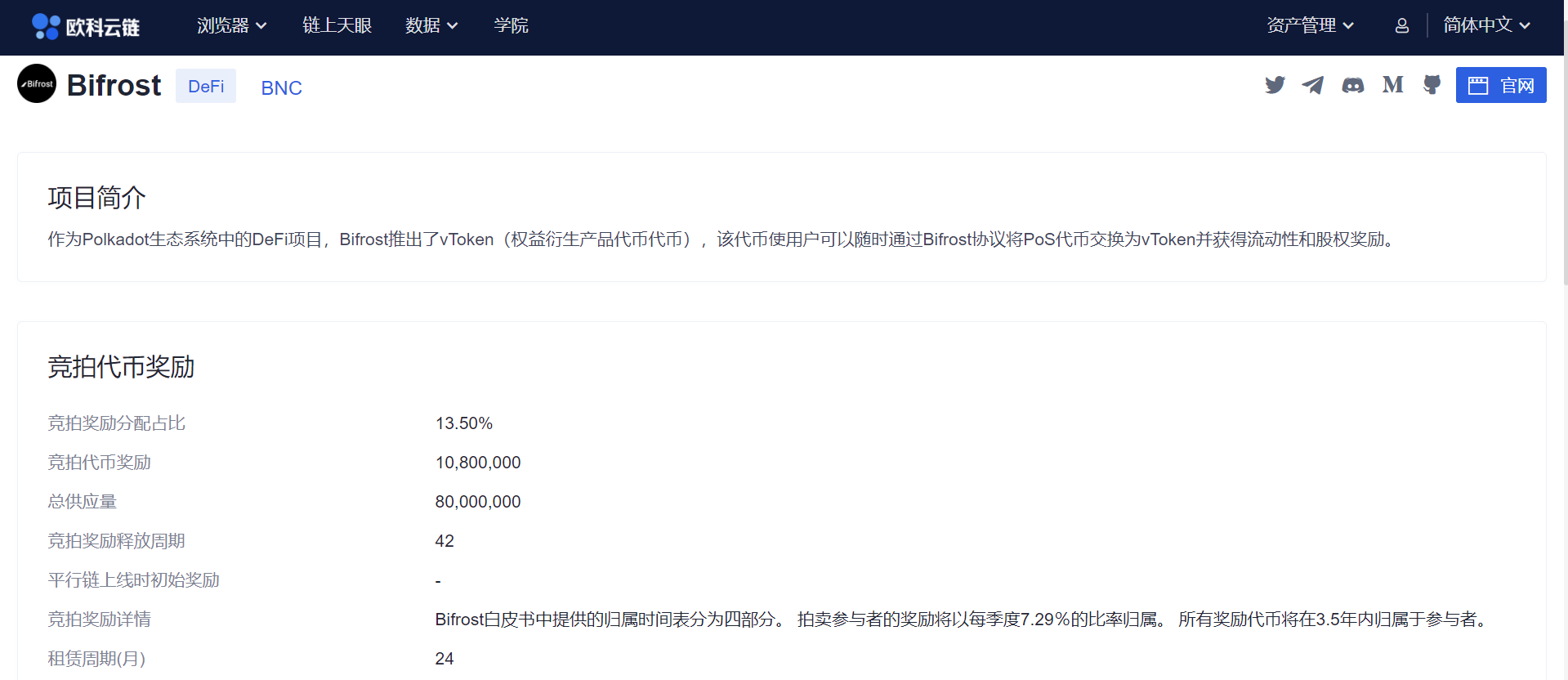
Task: Open the Medium blog icon
Action: [1392, 85]
